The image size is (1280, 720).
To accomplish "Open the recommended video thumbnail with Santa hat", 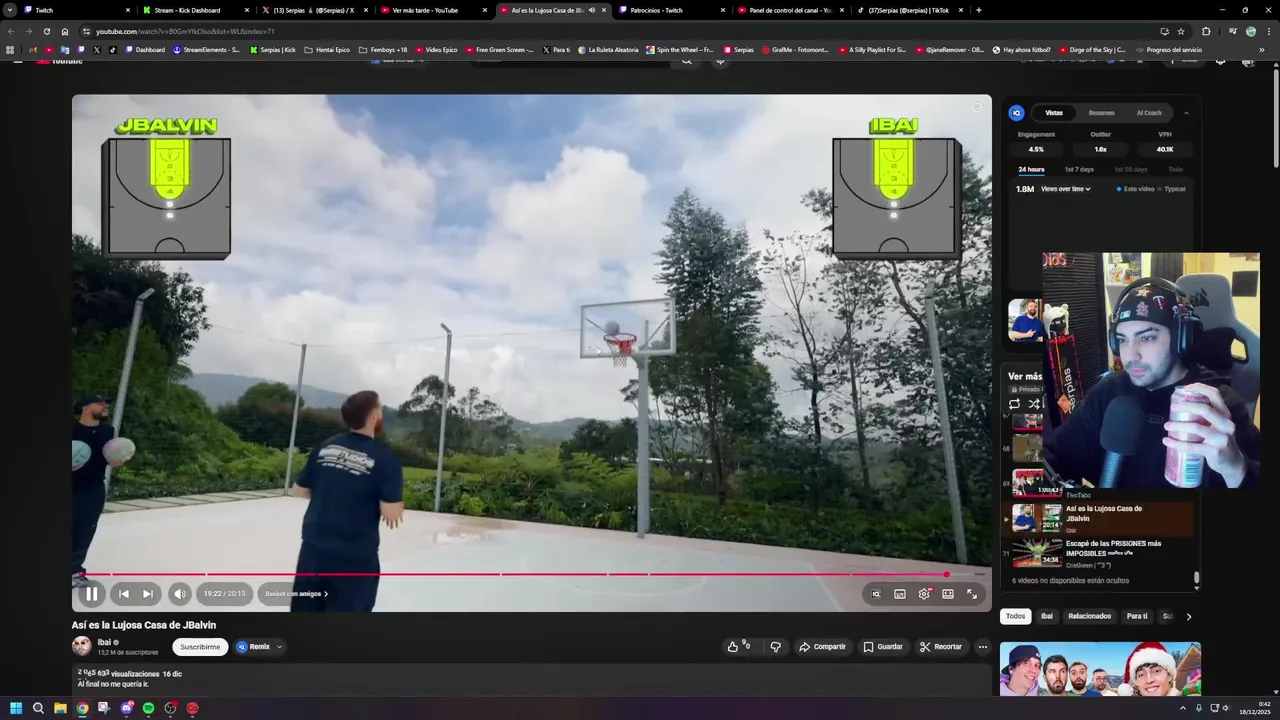I will [x=1100, y=668].
